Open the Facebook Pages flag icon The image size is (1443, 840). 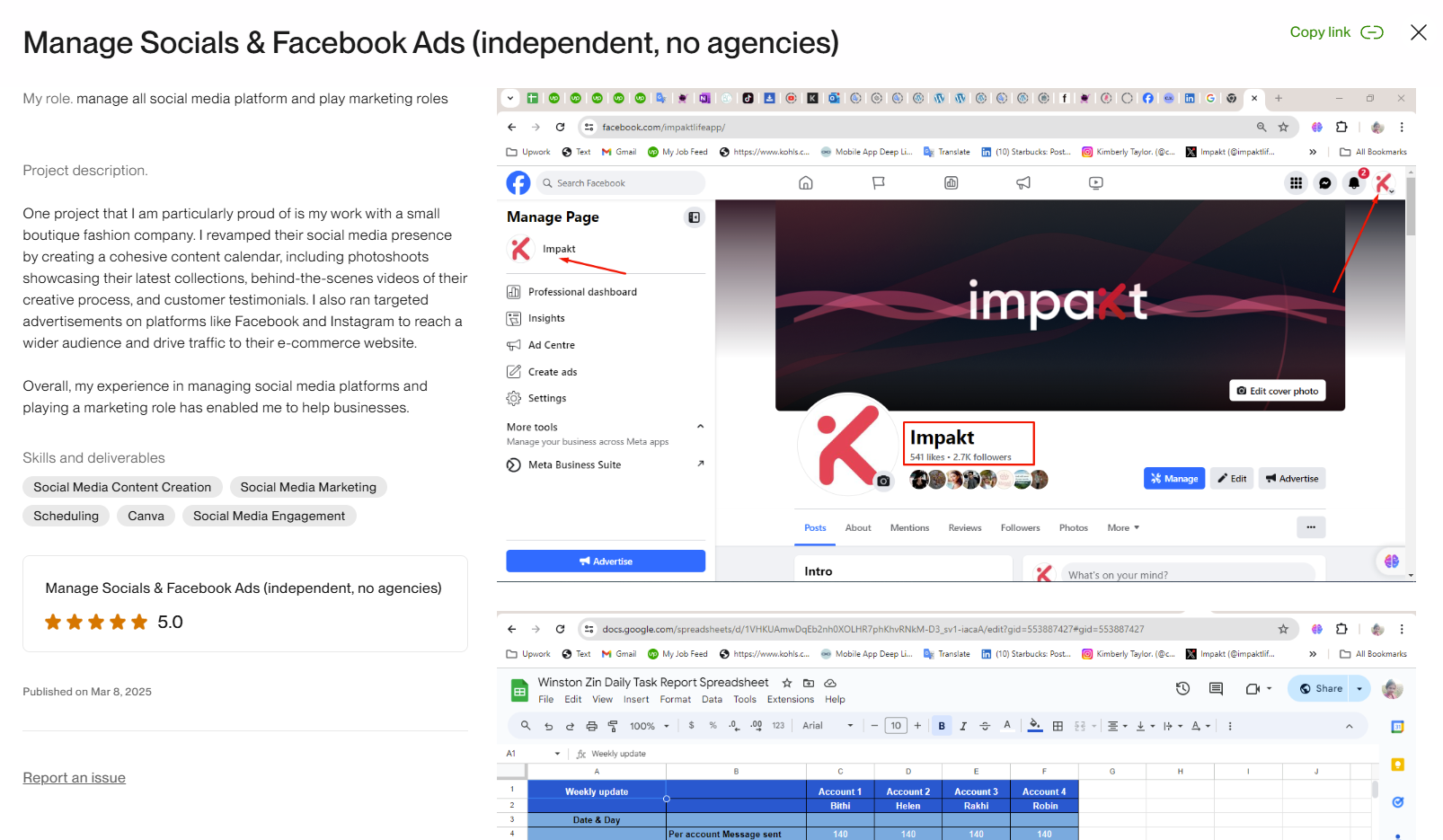tap(879, 183)
